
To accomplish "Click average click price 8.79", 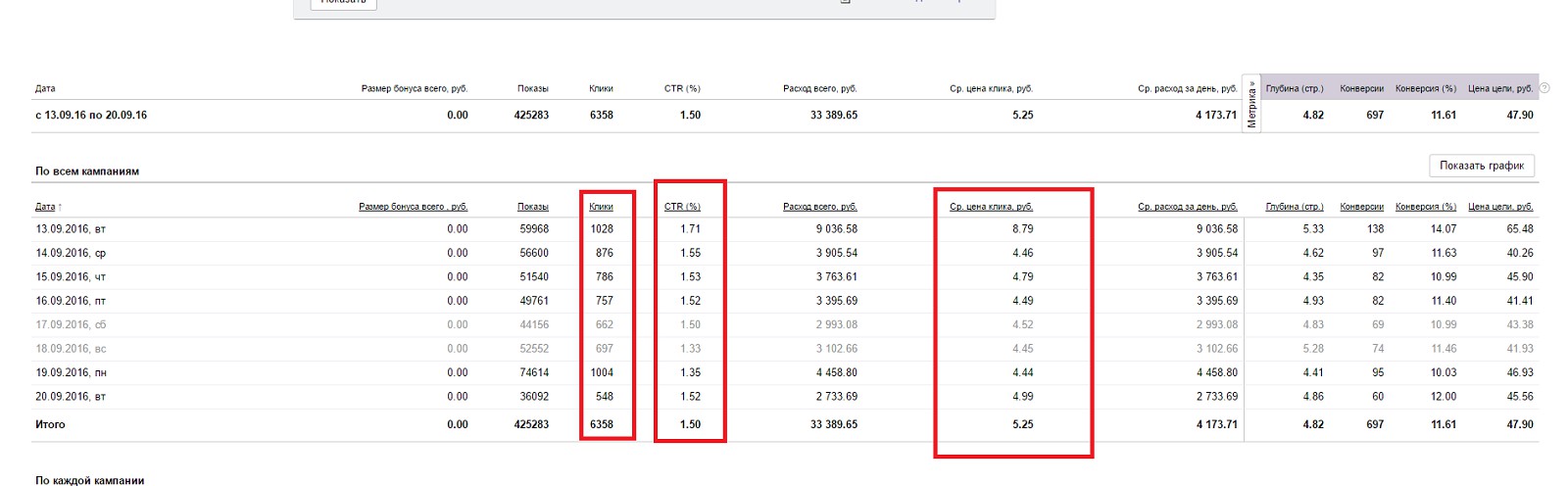I will [x=1023, y=229].
